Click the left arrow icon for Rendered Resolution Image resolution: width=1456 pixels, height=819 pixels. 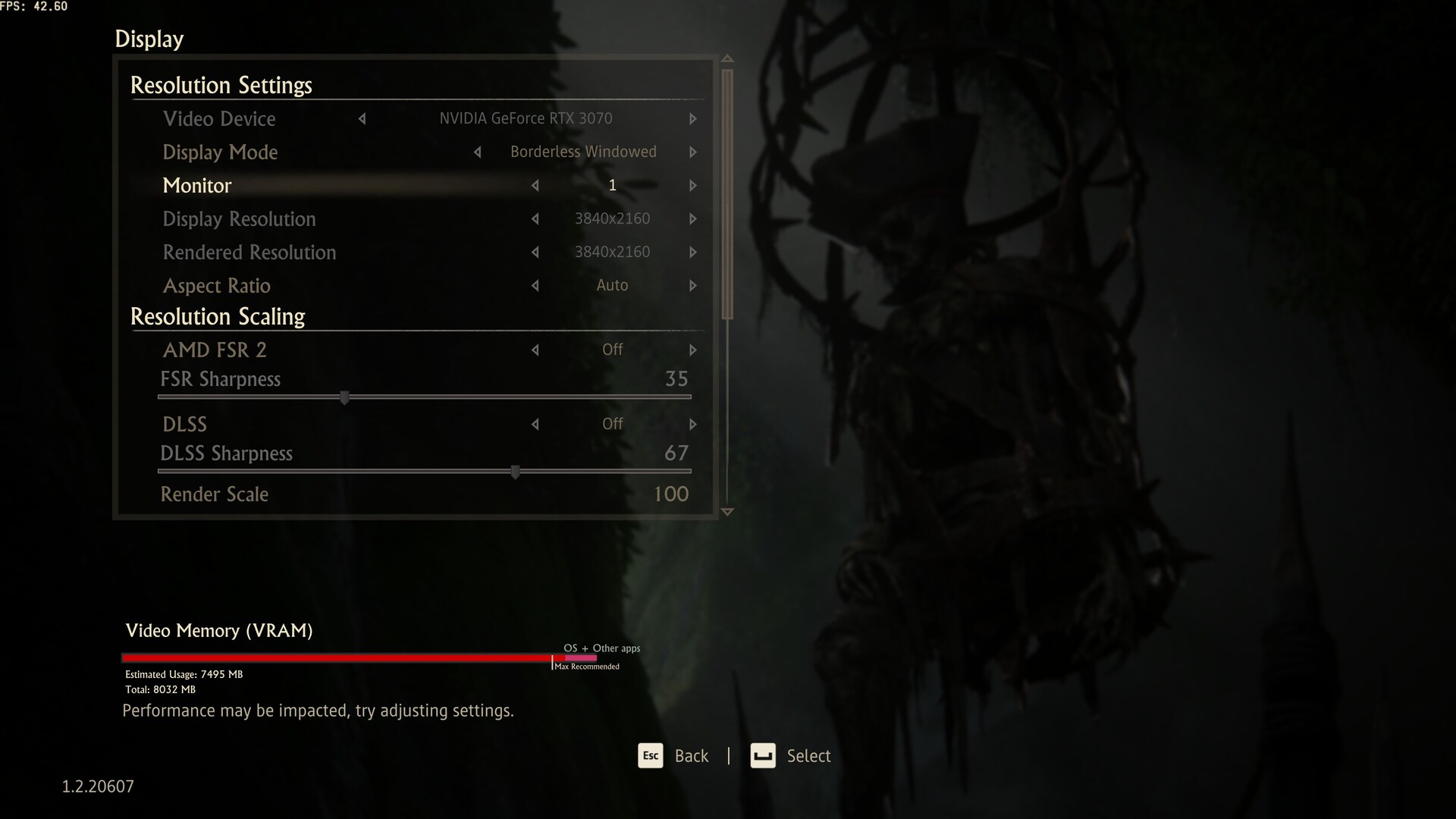pos(534,252)
